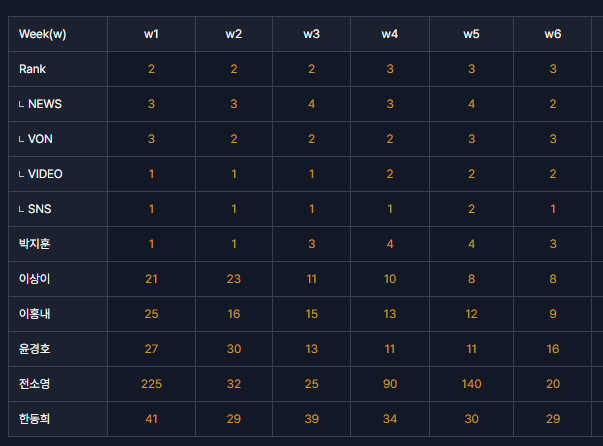The image size is (603, 446).
Task: Click the 전소영 row name
Action: click(x=35, y=384)
